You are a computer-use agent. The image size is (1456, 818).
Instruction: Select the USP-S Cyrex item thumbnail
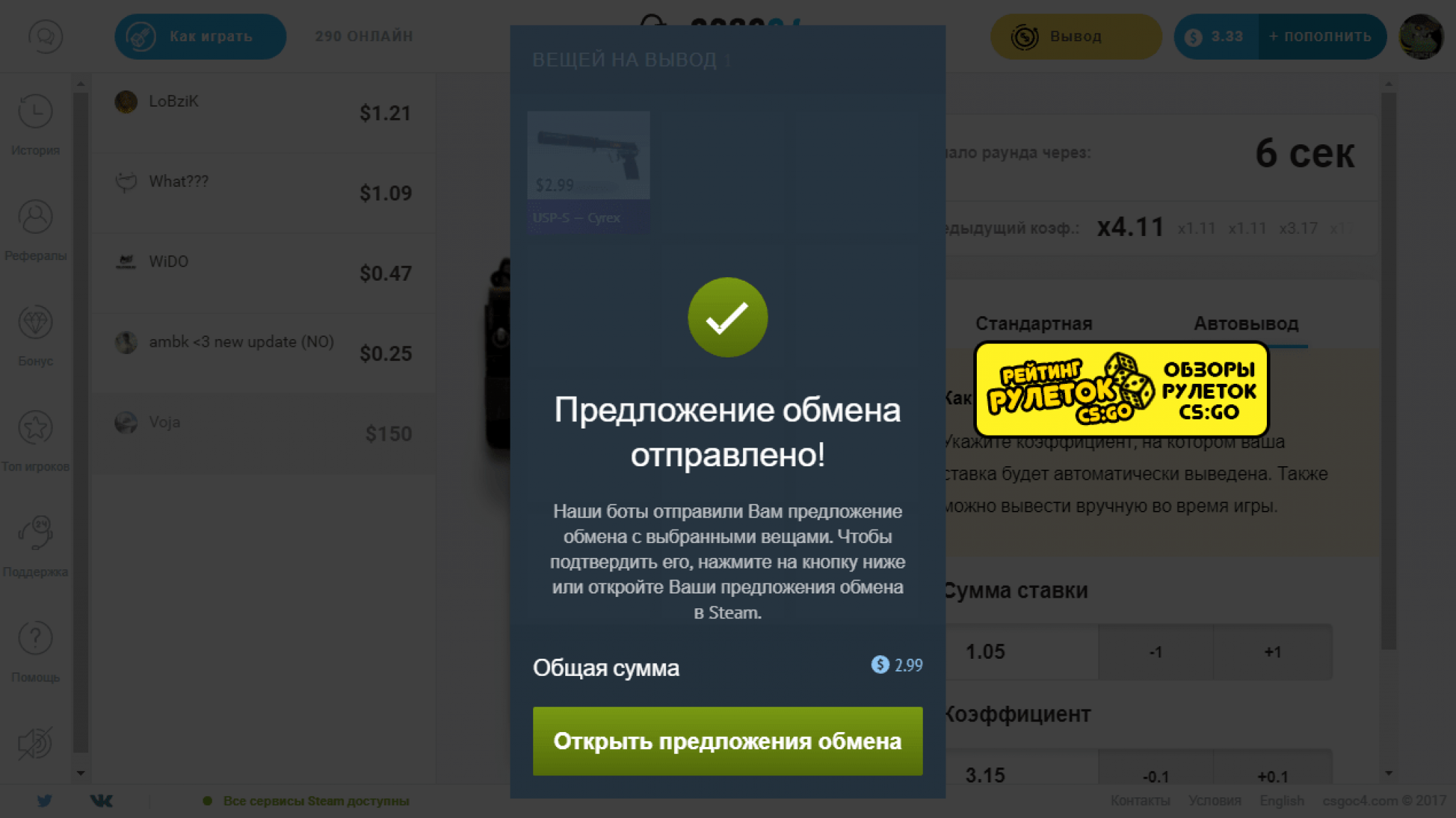pos(588,171)
